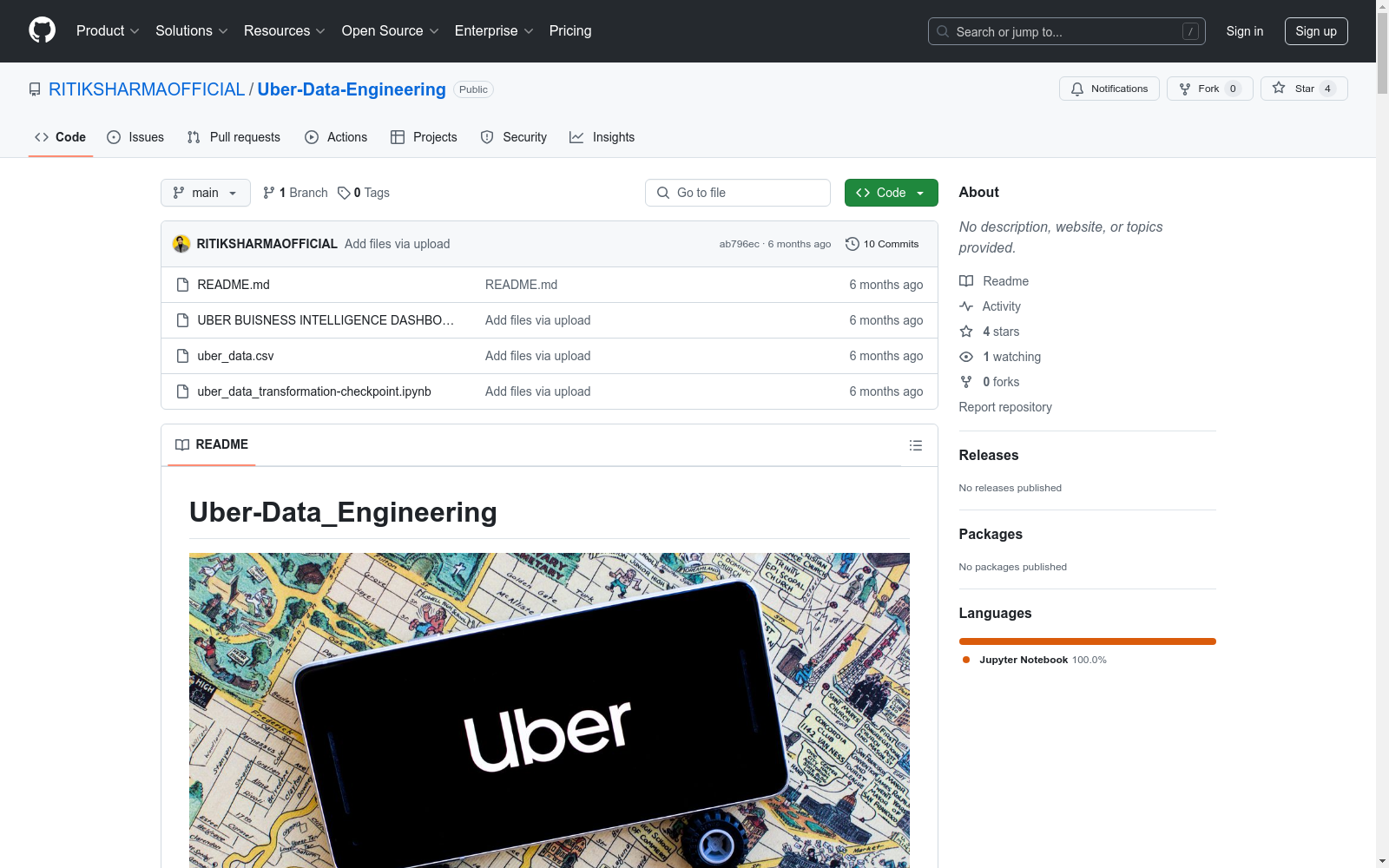Open the Insights tab
1389x868 pixels.
tap(602, 137)
